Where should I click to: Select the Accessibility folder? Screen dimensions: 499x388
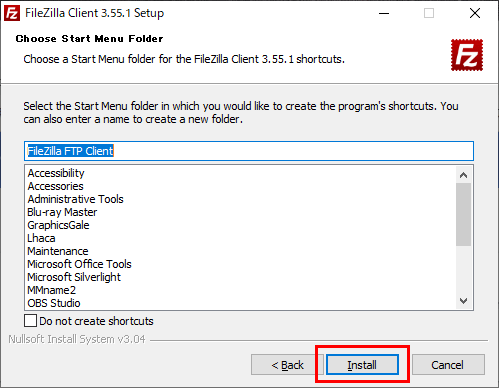(56, 173)
